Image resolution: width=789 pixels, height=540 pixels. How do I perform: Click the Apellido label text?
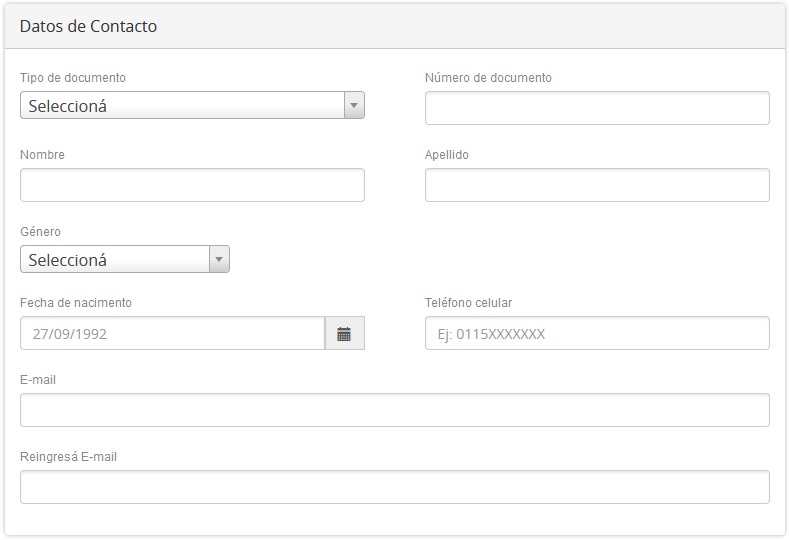447,155
